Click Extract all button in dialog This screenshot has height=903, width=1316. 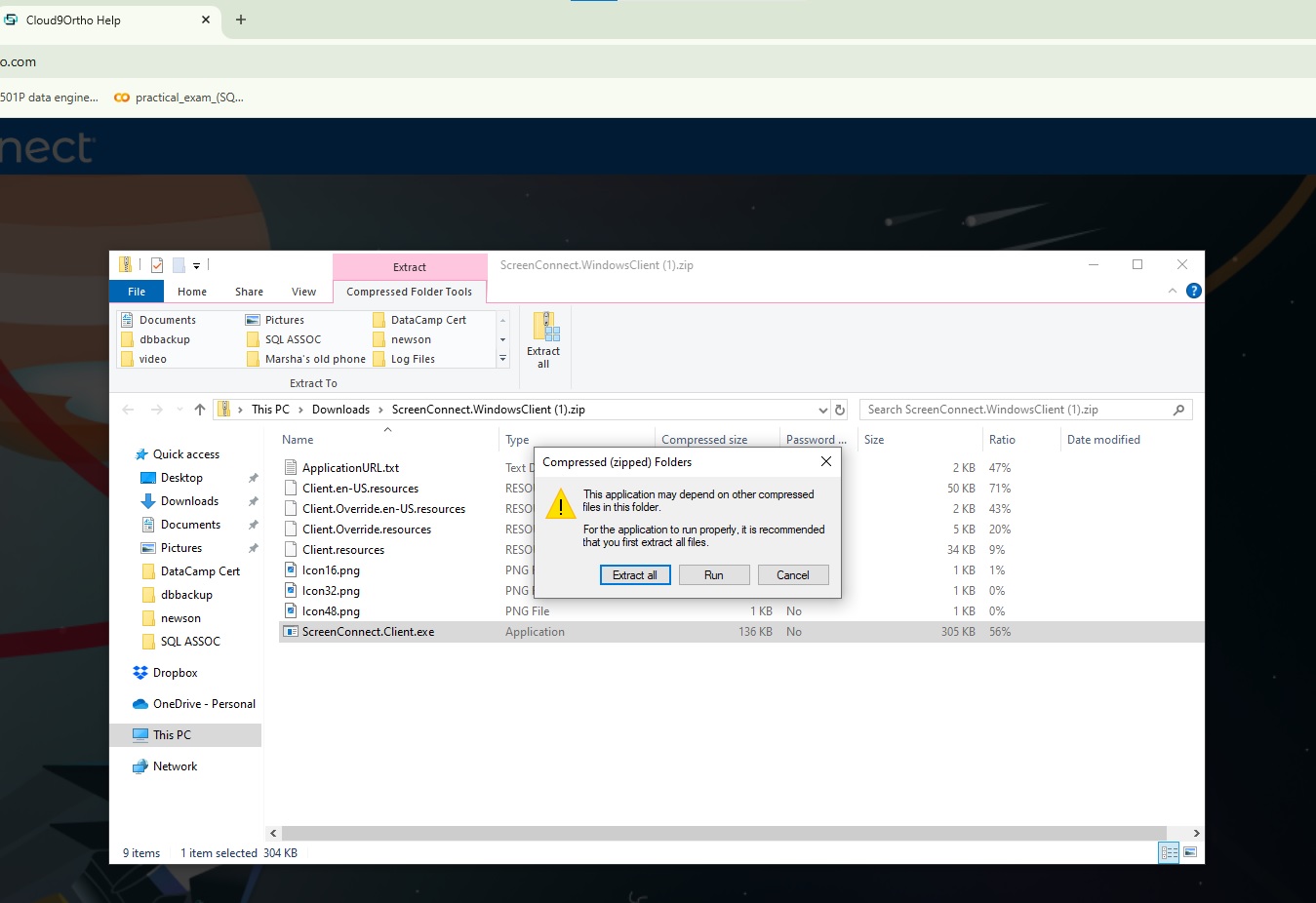point(635,575)
